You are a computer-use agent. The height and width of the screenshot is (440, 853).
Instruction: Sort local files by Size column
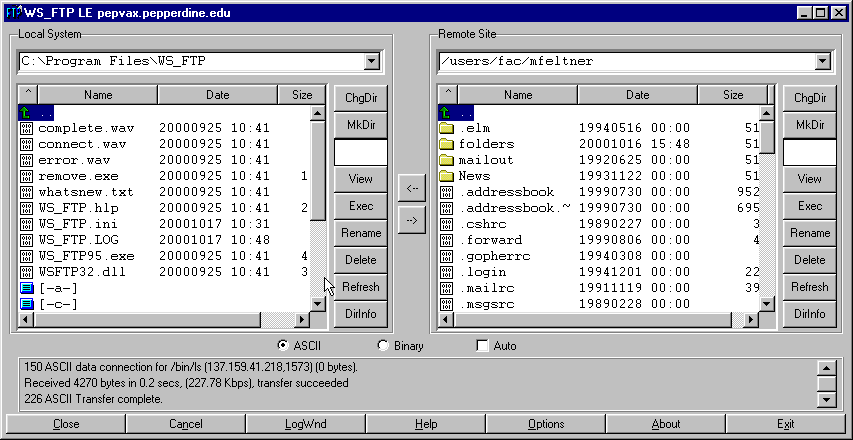302,95
